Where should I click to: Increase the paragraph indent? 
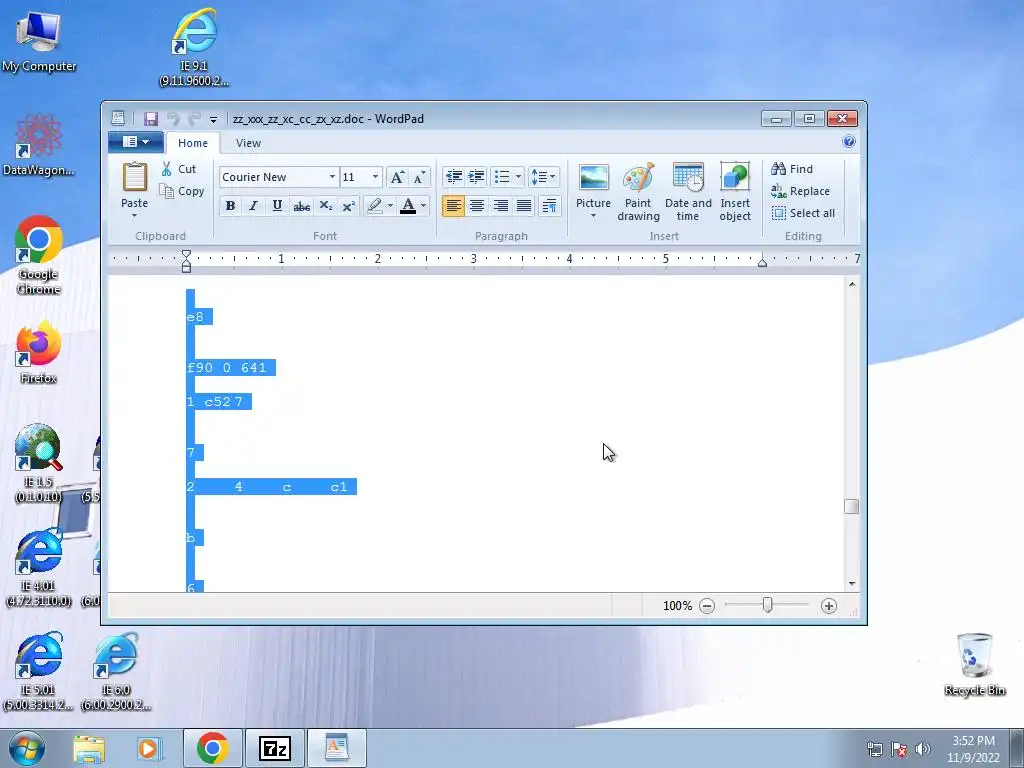tap(477, 177)
